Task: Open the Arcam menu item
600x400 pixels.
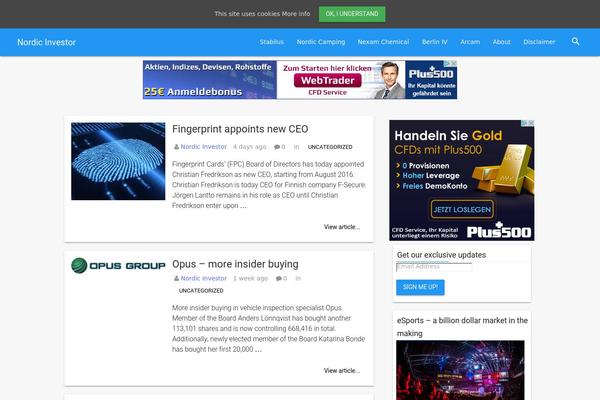Action: coord(470,42)
